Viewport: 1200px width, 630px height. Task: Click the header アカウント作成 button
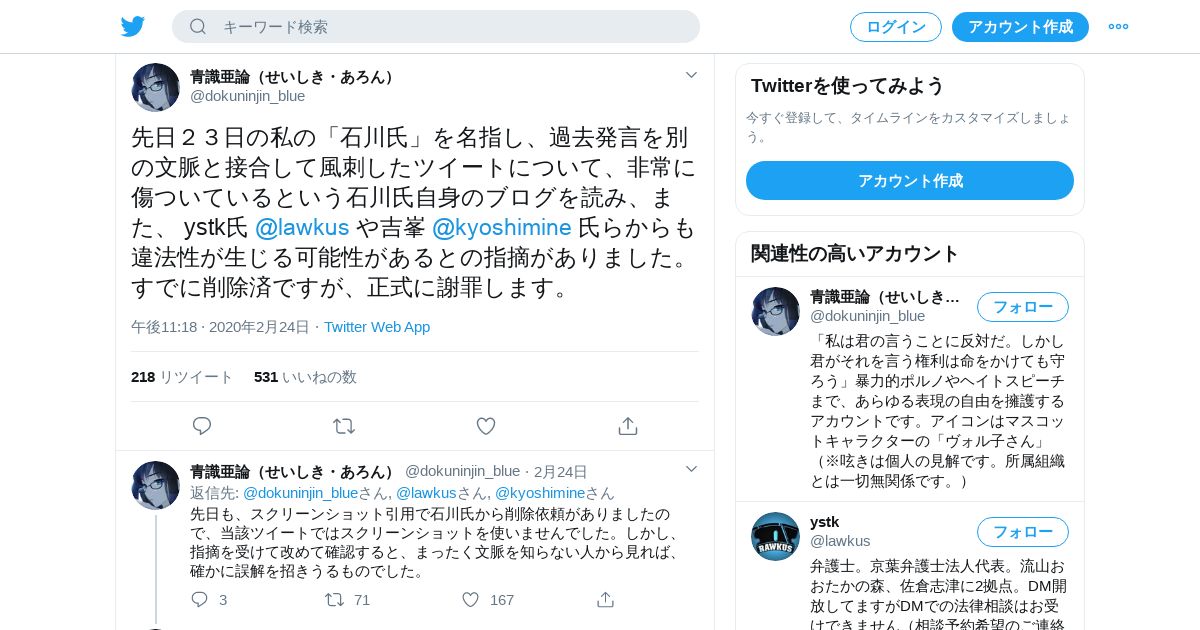[1020, 27]
